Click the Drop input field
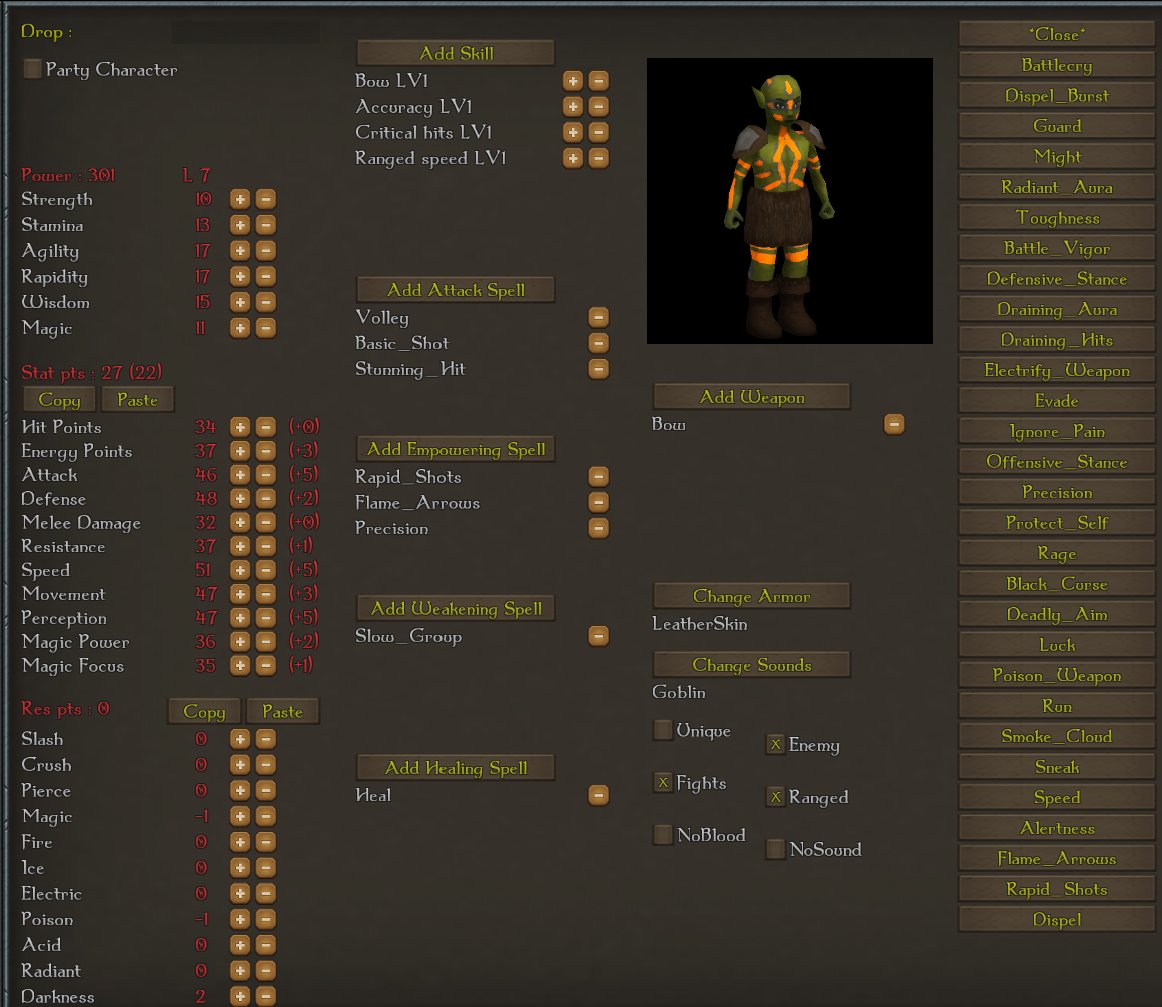This screenshot has height=1007, width=1162. tap(245, 31)
